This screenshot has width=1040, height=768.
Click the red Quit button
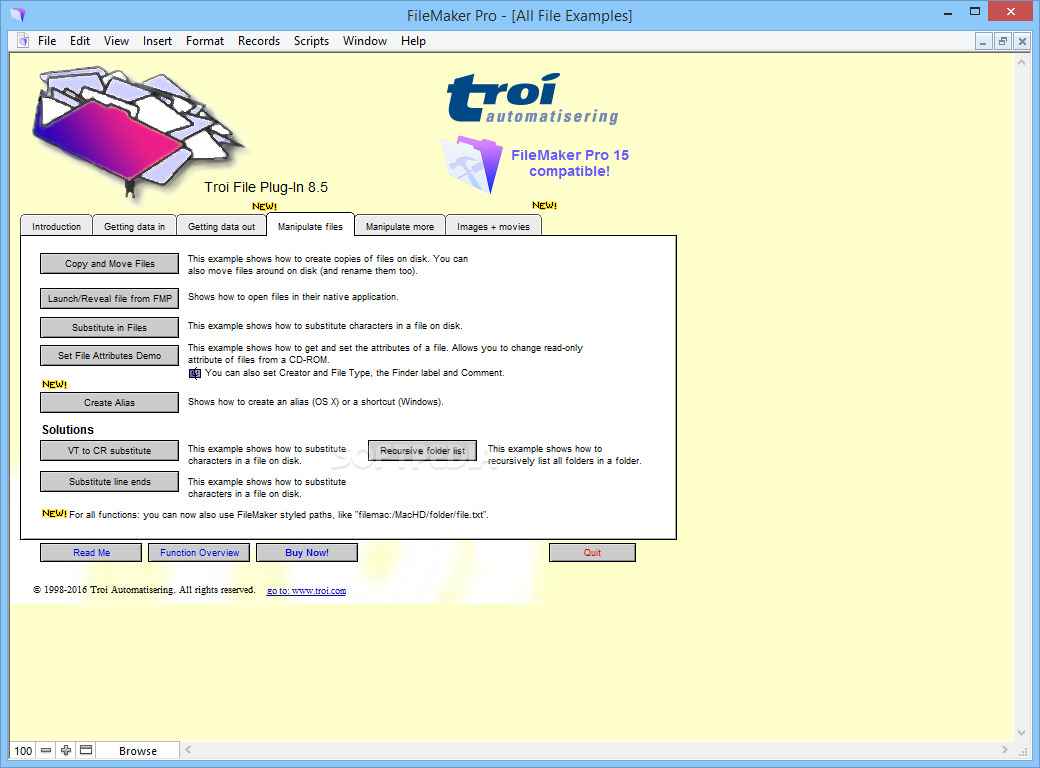592,552
